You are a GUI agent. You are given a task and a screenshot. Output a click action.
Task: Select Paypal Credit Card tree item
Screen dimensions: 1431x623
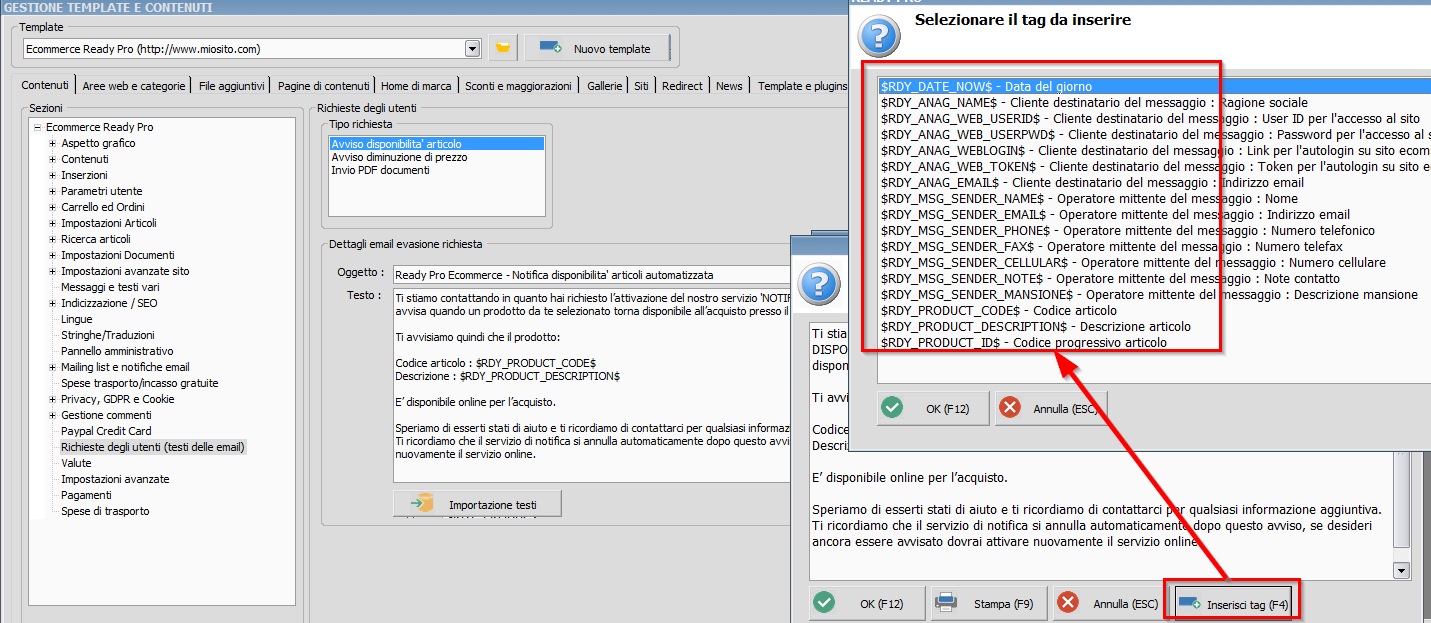(x=106, y=431)
